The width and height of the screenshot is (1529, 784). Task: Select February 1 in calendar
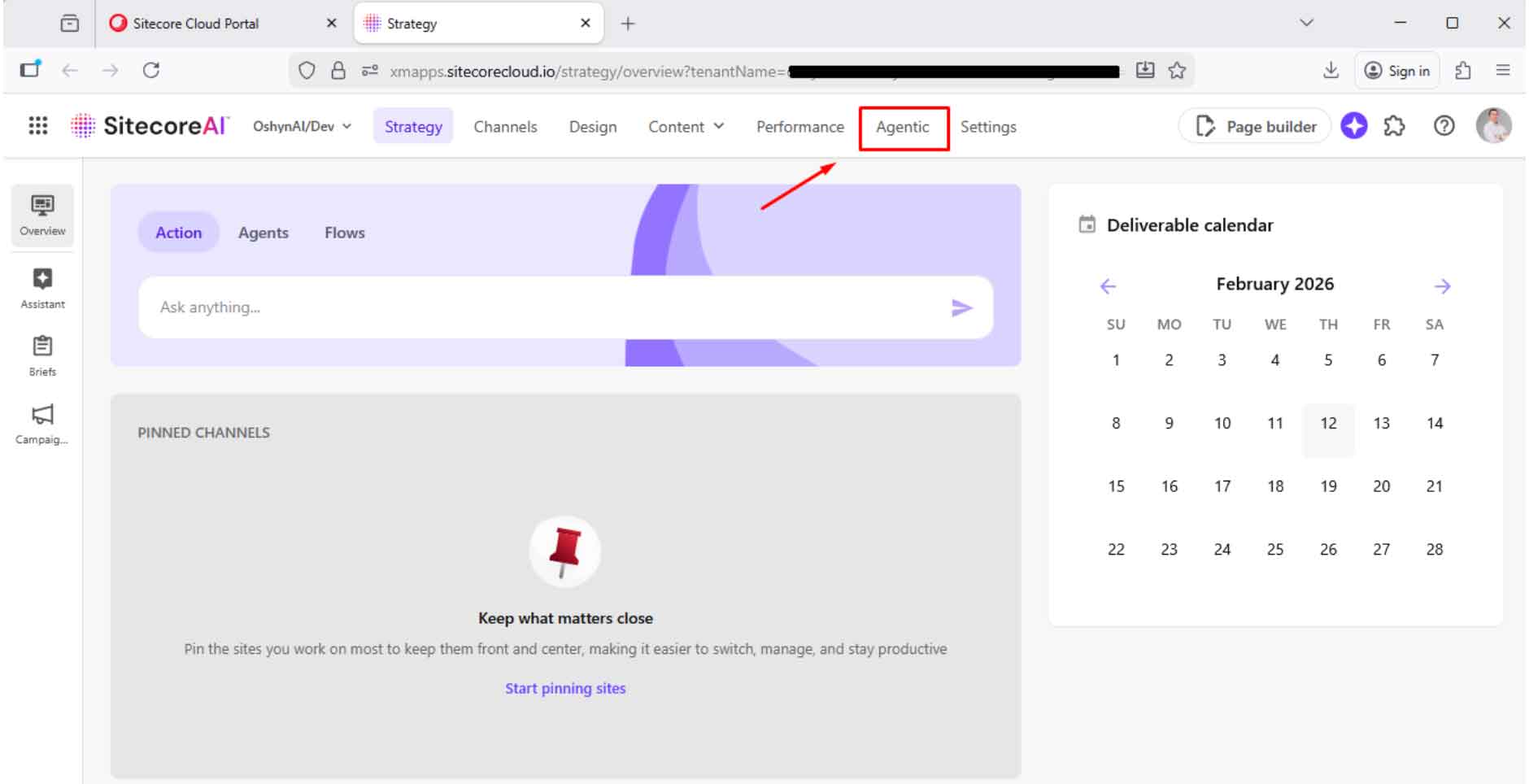[x=1116, y=360]
